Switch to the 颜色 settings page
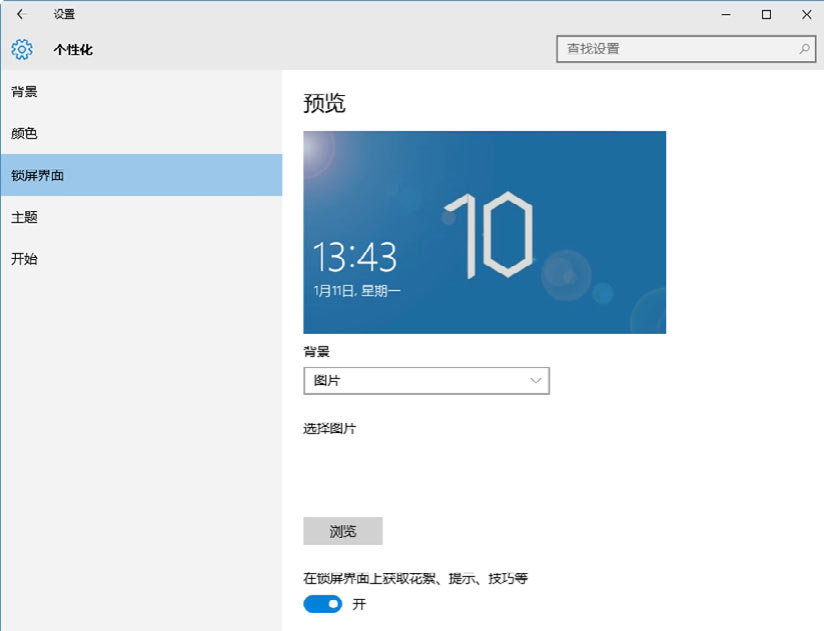Screen dimensions: 824x631 (25, 134)
